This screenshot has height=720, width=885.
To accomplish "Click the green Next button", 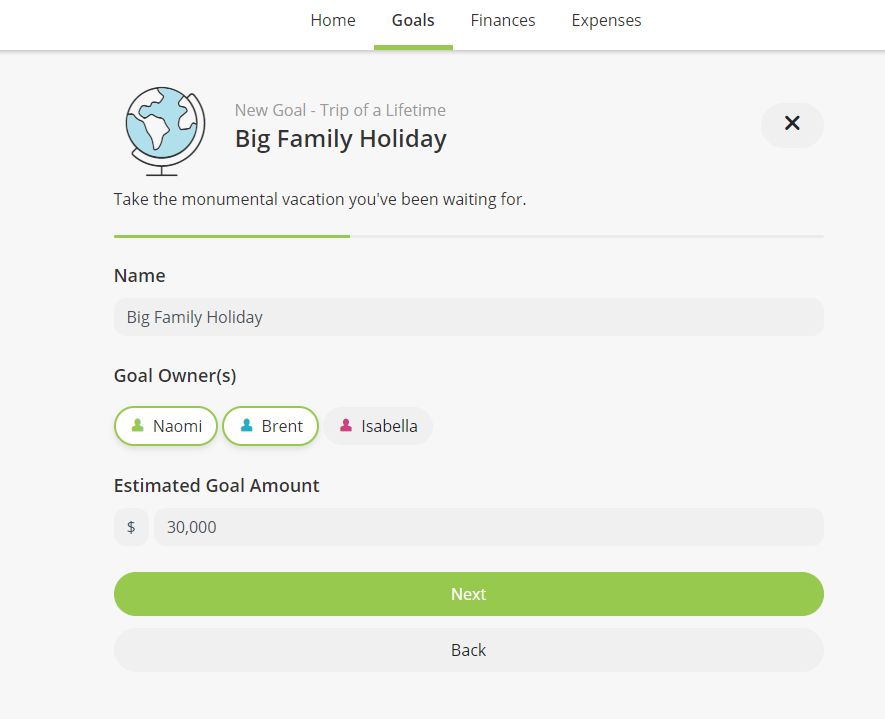I will 468,594.
